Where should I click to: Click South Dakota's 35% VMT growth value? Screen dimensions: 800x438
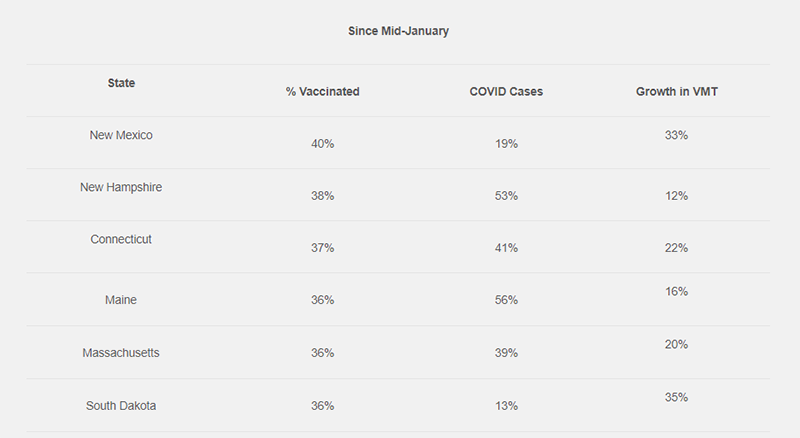pos(677,398)
